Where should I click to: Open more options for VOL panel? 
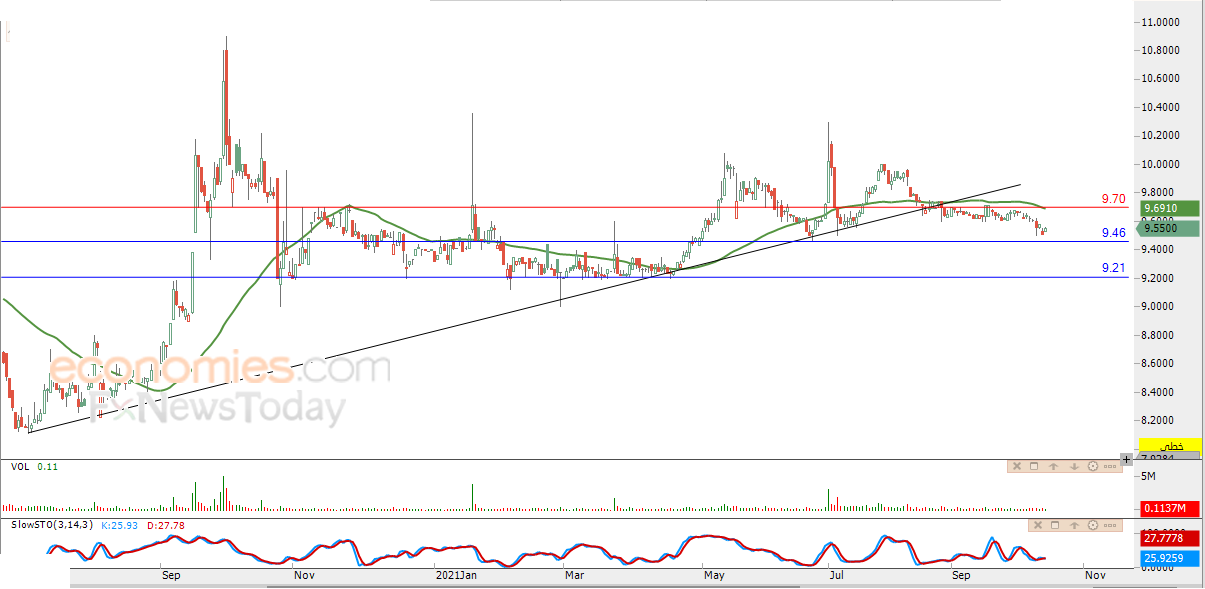[x=1110, y=466]
